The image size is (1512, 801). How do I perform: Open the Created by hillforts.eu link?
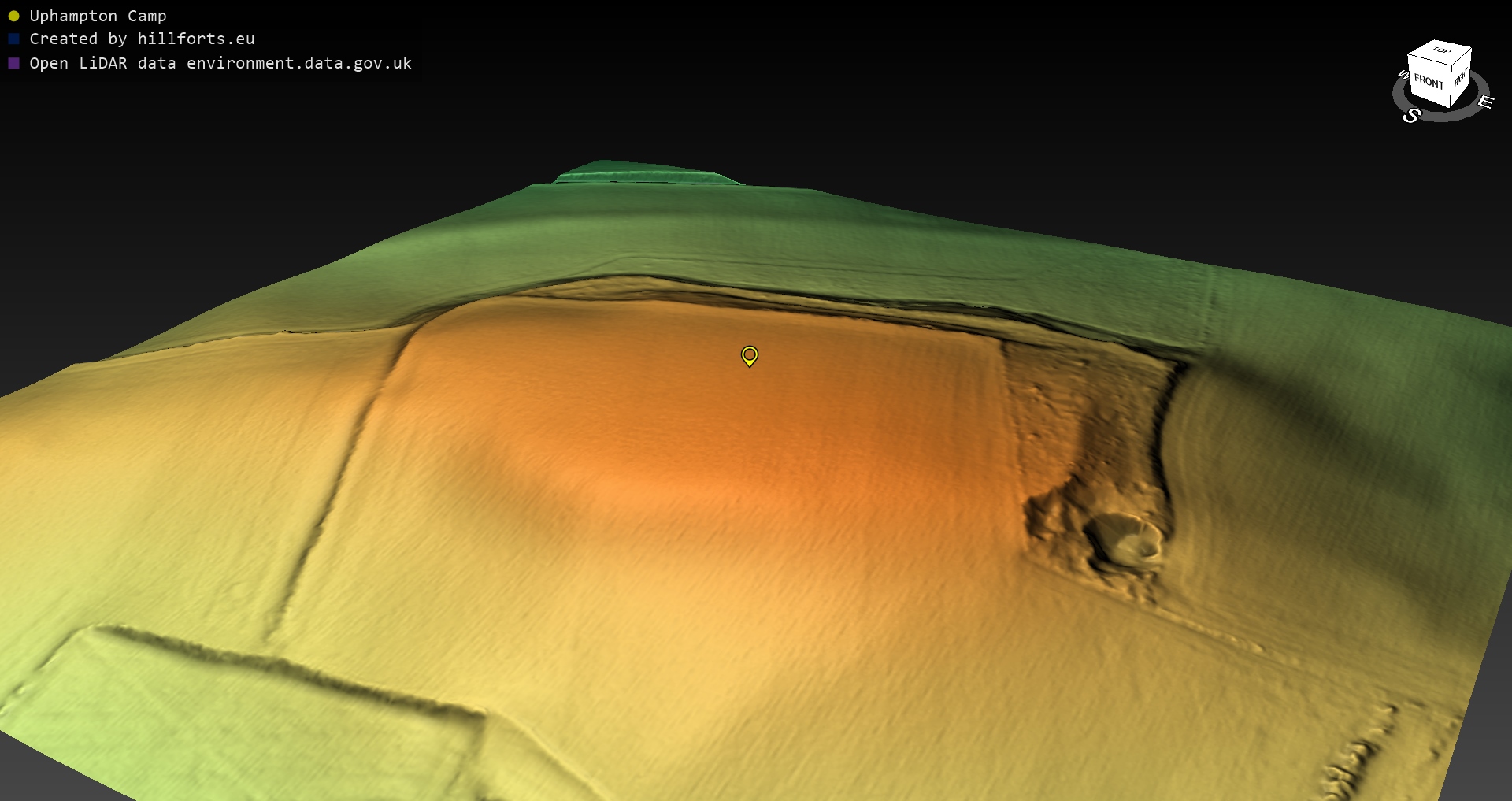pyautogui.click(x=142, y=39)
